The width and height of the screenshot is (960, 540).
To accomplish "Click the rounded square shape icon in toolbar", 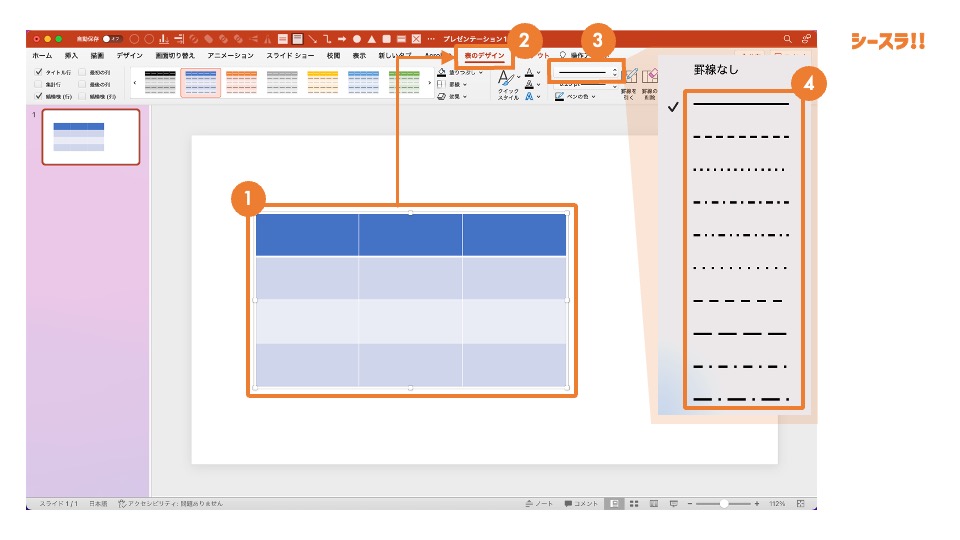I will pos(387,39).
